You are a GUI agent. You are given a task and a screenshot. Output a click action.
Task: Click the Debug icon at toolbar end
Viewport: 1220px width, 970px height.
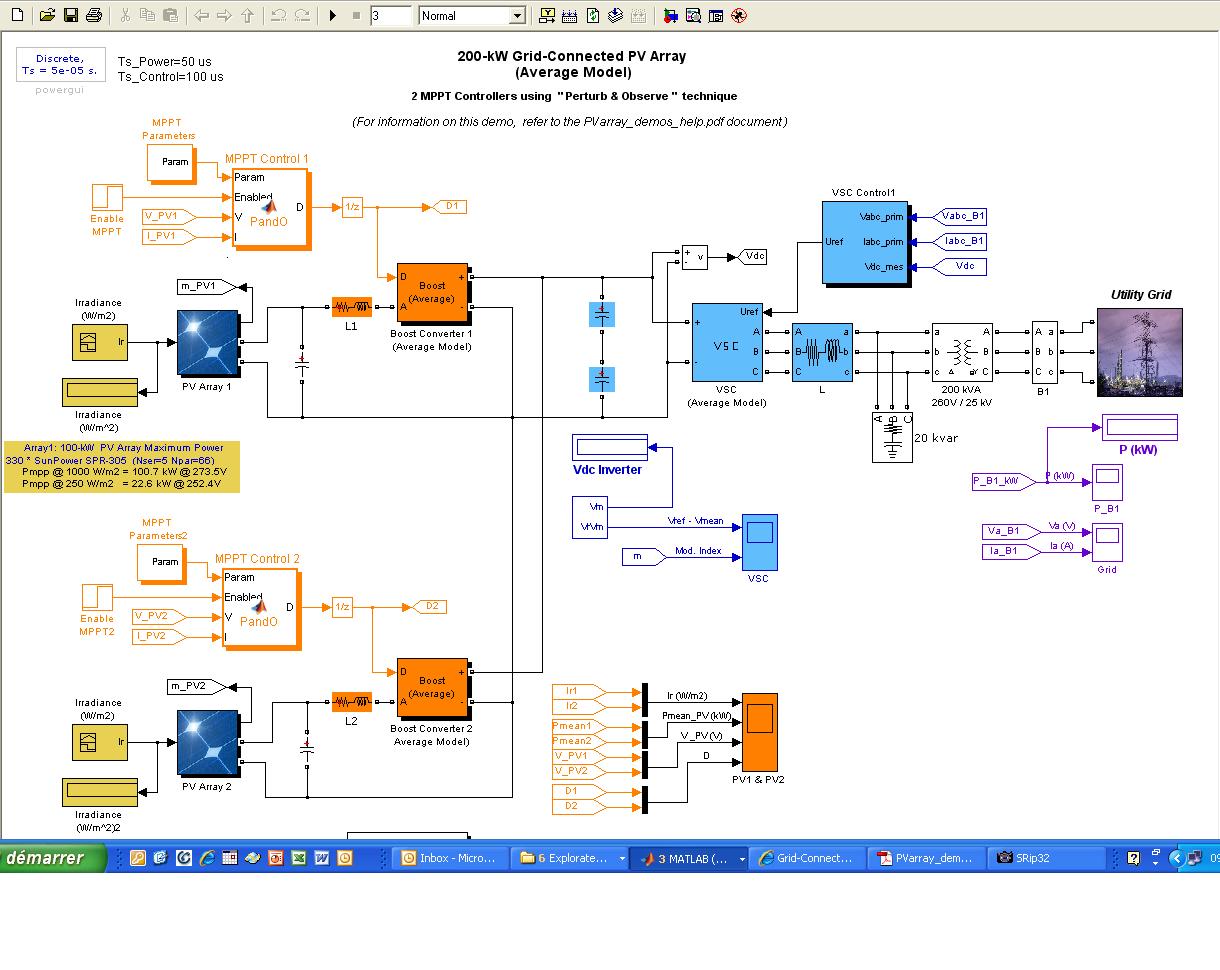(x=739, y=16)
